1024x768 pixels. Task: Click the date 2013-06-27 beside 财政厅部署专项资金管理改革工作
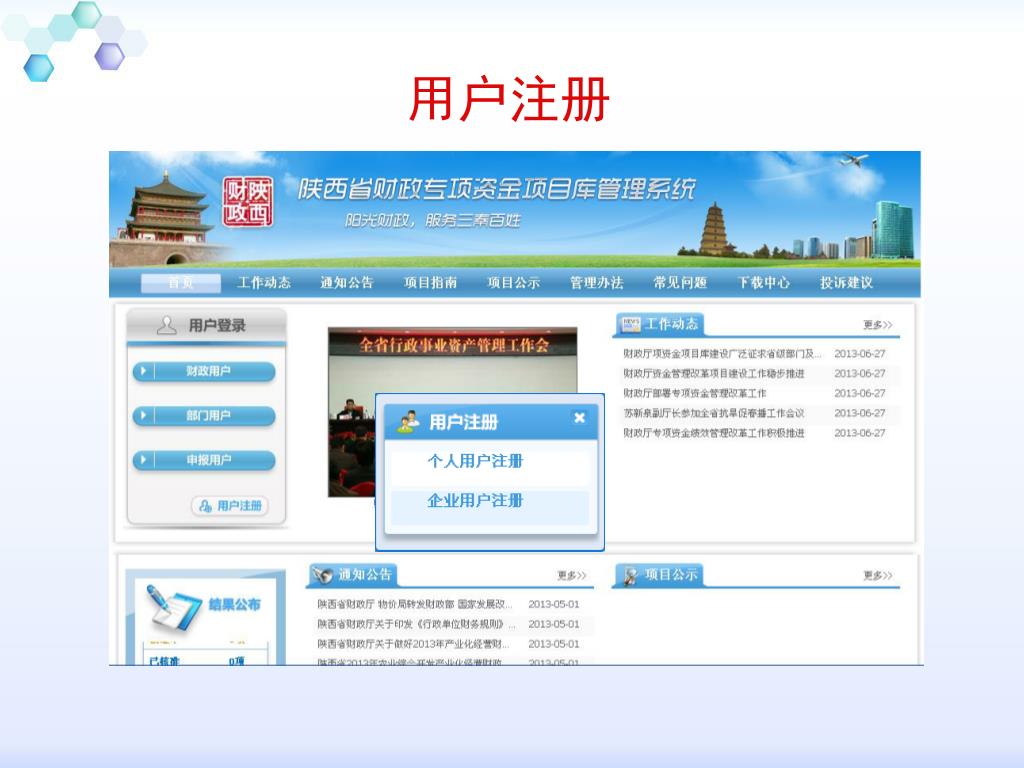860,393
